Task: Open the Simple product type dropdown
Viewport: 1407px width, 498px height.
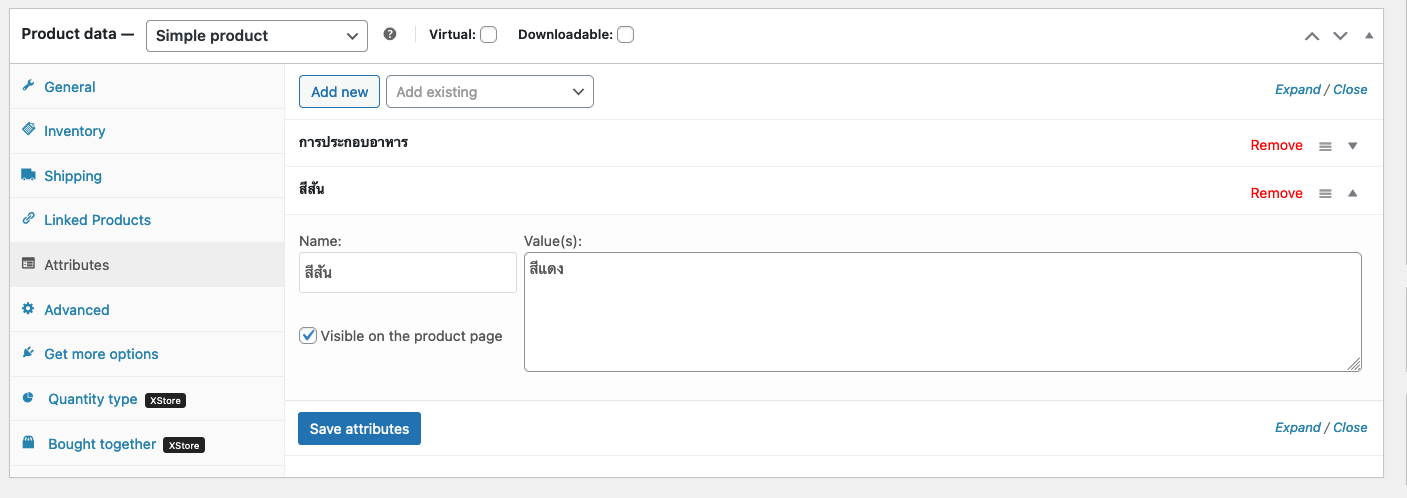Action: click(256, 35)
